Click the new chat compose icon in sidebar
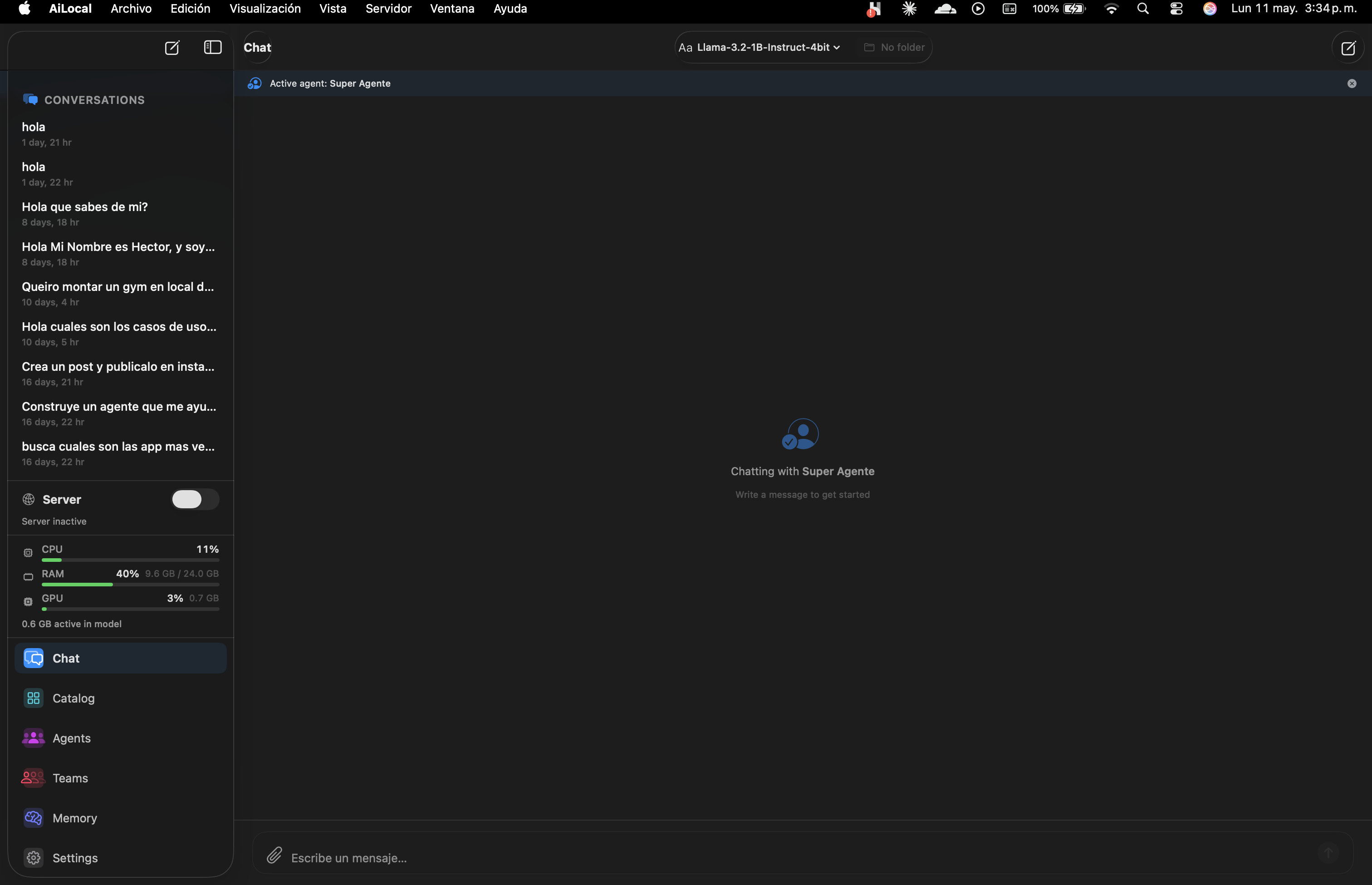The height and width of the screenshot is (885, 1372). (x=172, y=48)
